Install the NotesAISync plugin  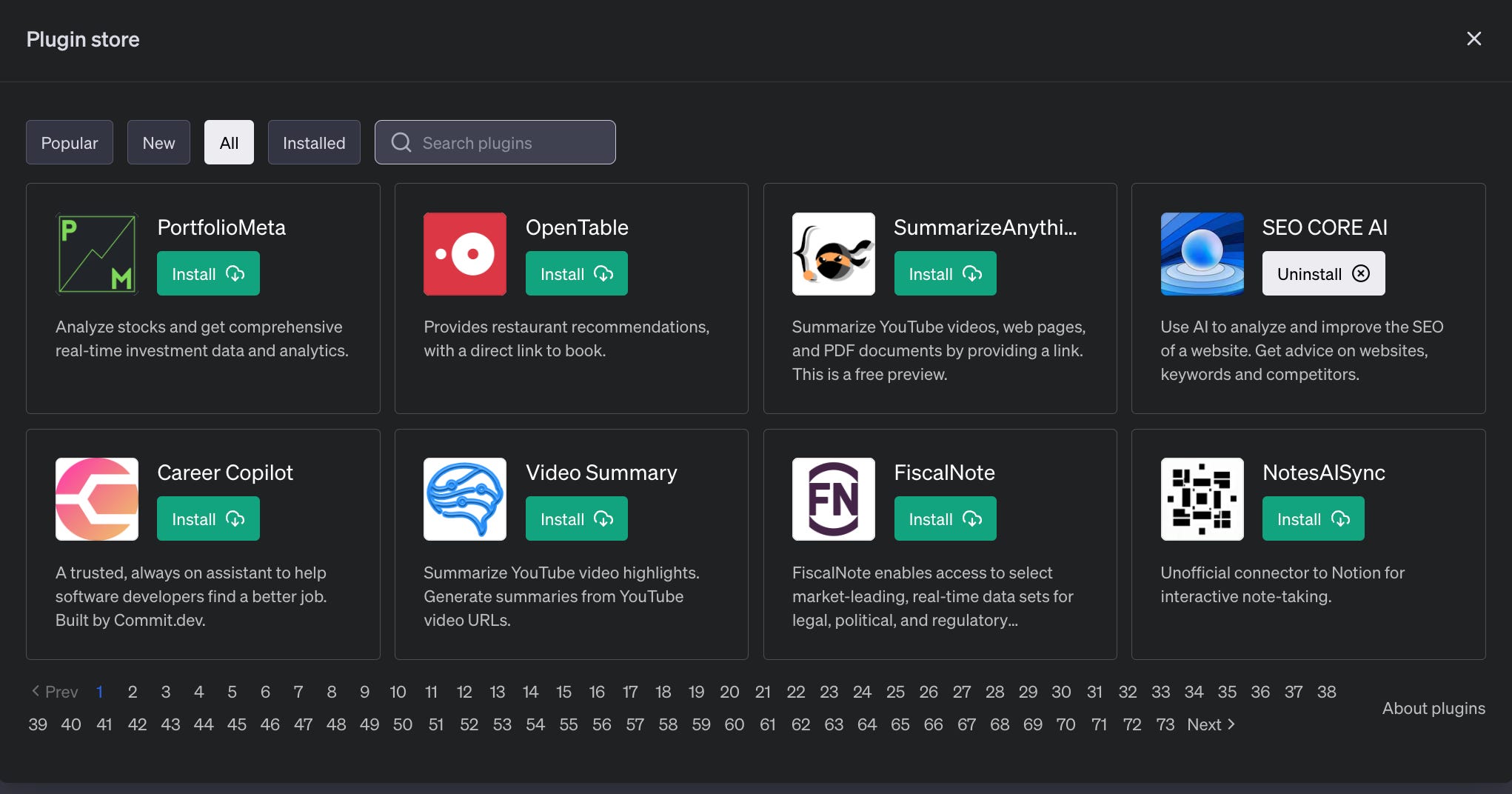1314,518
